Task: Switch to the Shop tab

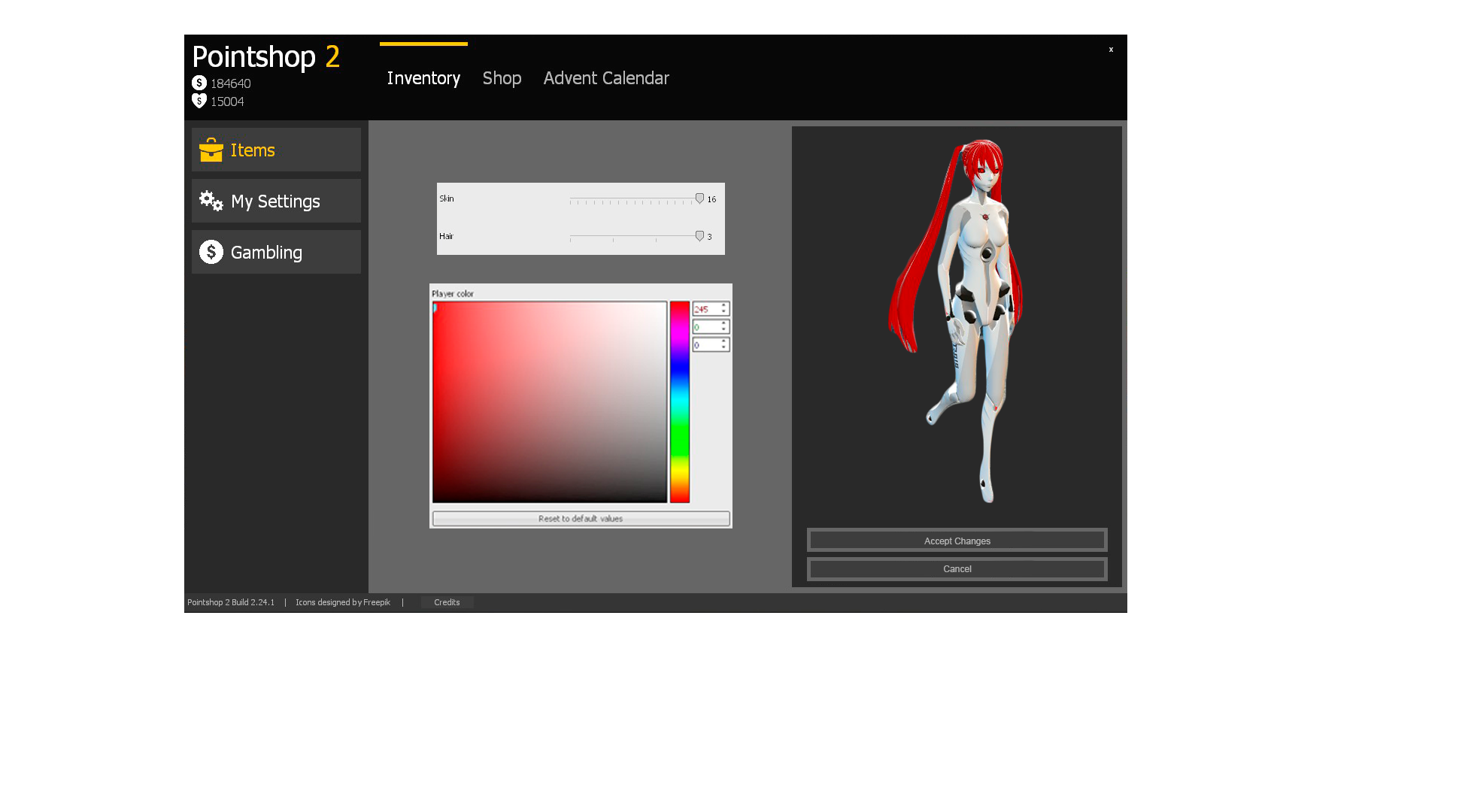Action: [502, 78]
